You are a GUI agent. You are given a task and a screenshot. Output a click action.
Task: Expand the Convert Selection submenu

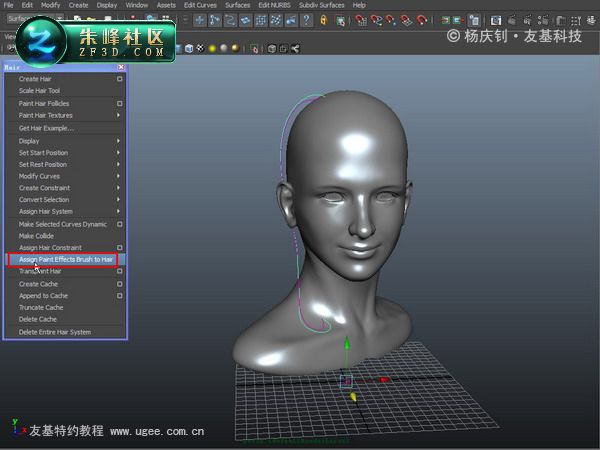click(118, 199)
